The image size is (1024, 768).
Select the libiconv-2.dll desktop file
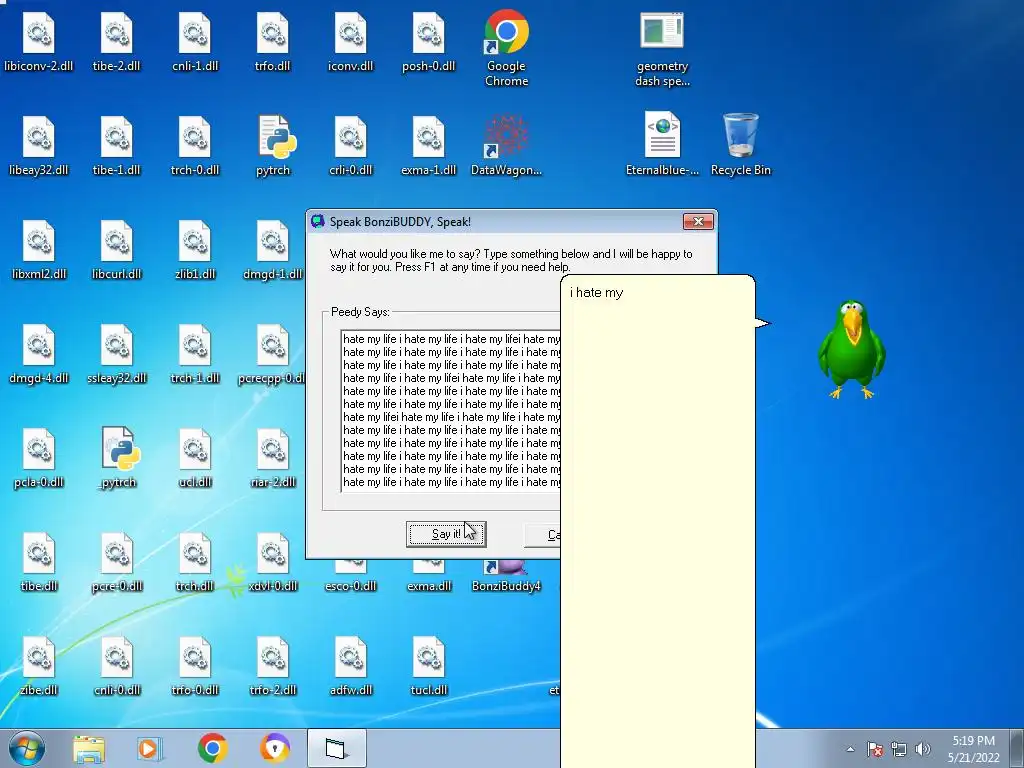click(x=39, y=42)
